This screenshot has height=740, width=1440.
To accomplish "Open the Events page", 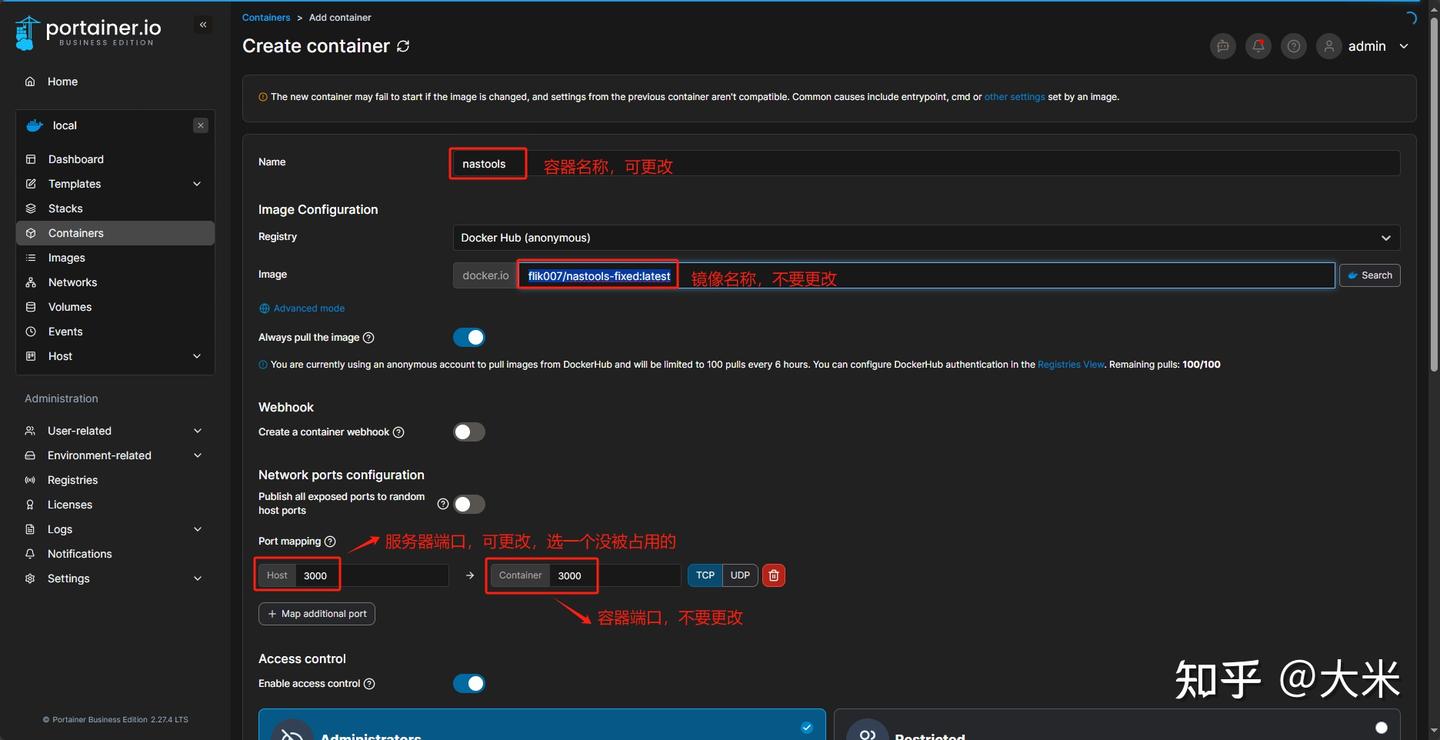I will [x=64, y=331].
